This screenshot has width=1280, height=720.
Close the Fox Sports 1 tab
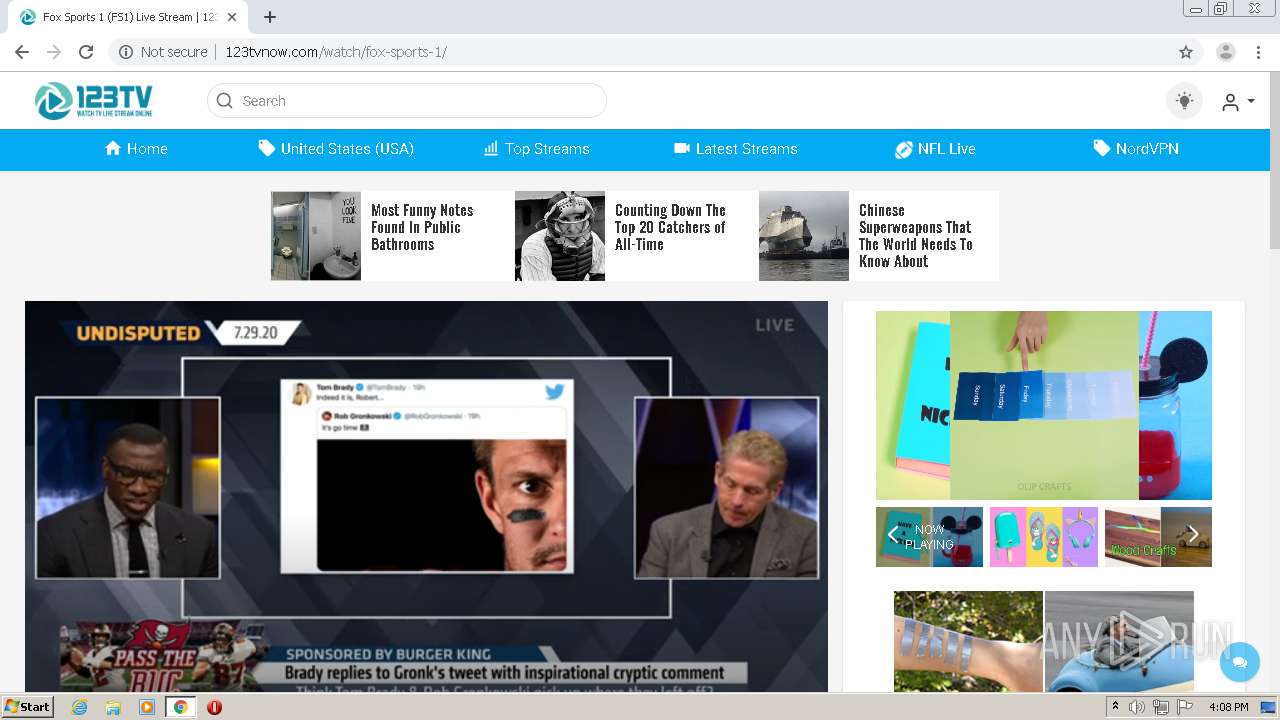[x=233, y=17]
